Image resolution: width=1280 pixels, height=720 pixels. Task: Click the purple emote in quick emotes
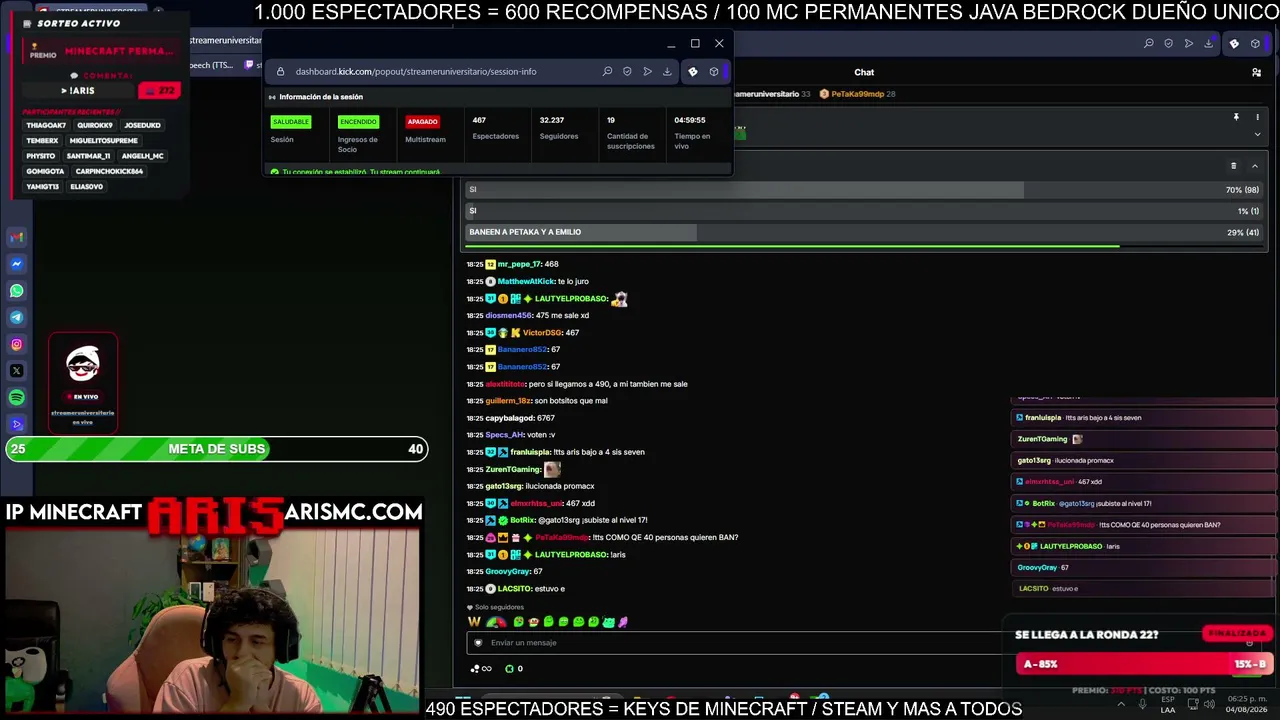(623, 622)
